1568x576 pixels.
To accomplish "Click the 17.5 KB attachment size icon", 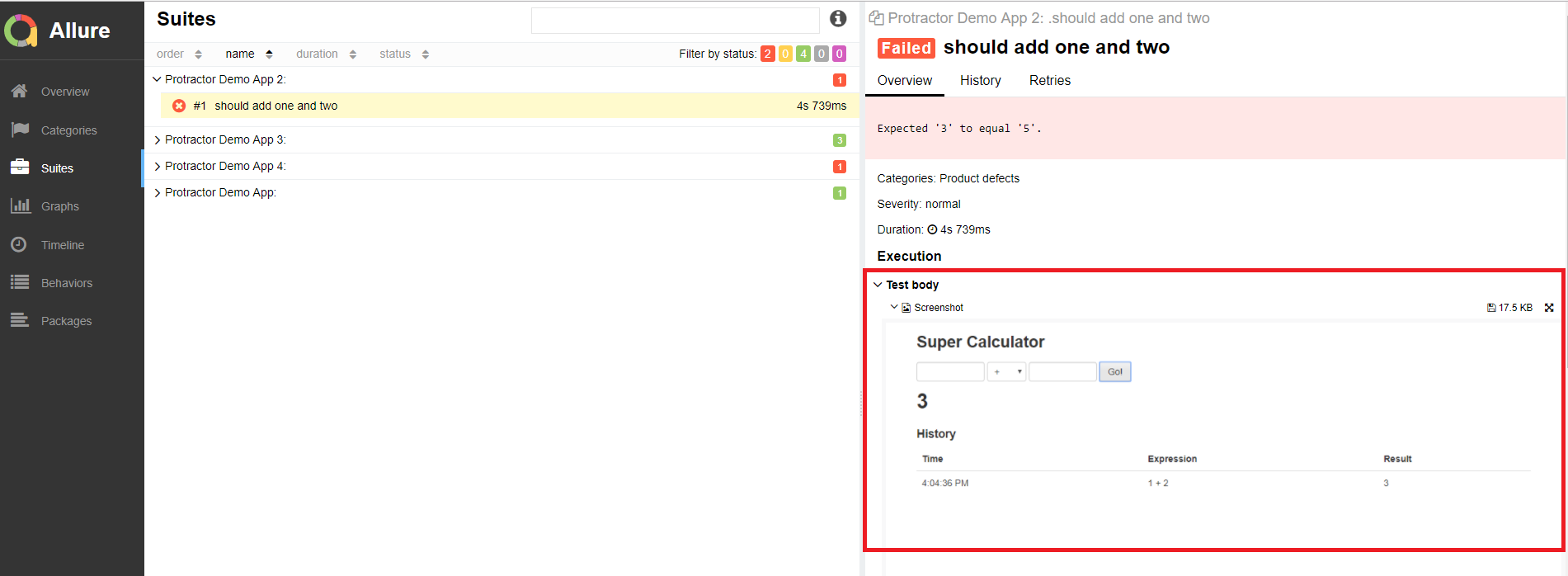I will pos(1491,308).
